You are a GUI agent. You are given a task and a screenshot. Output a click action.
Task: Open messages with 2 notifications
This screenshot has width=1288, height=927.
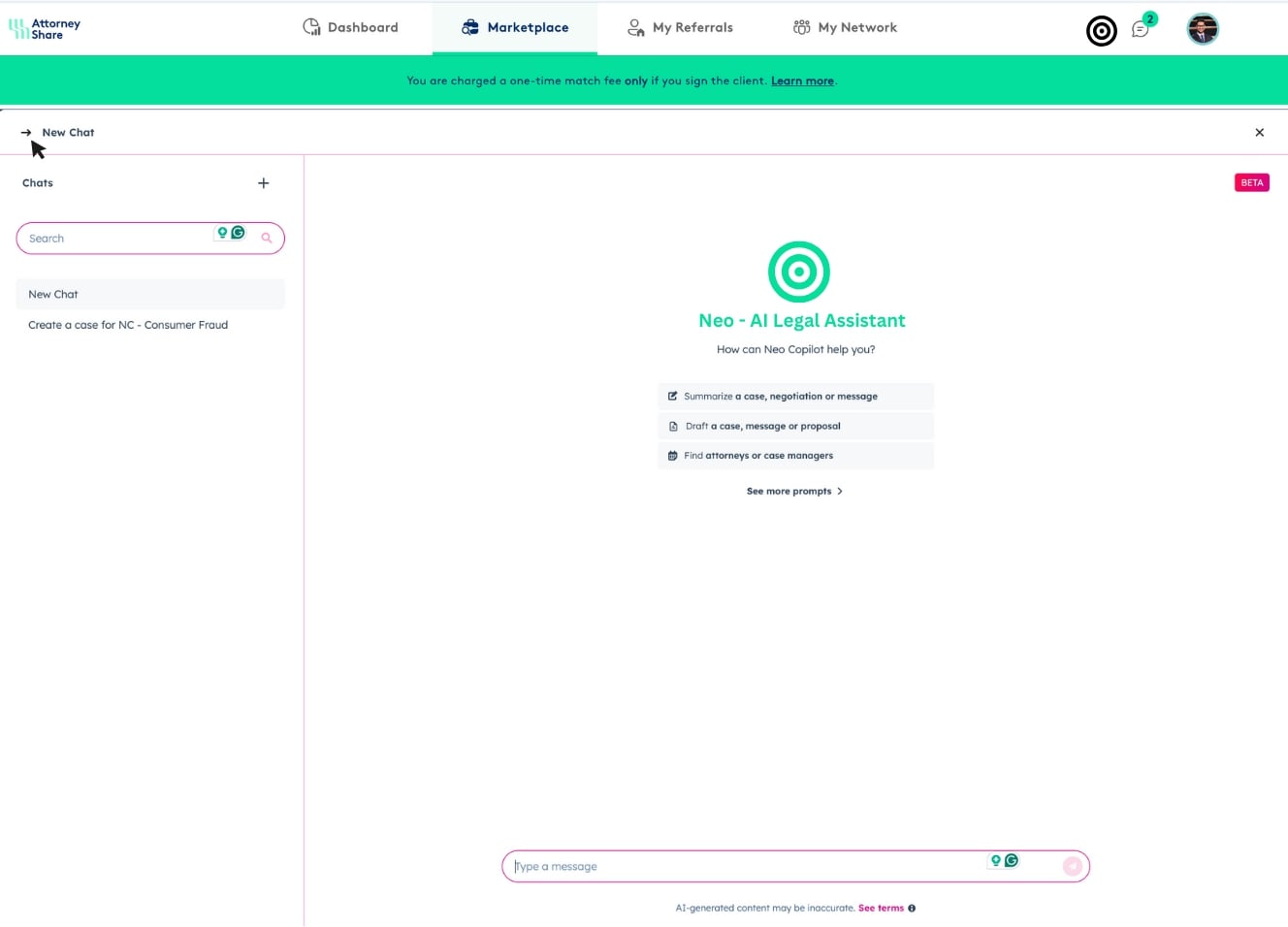tap(1141, 29)
